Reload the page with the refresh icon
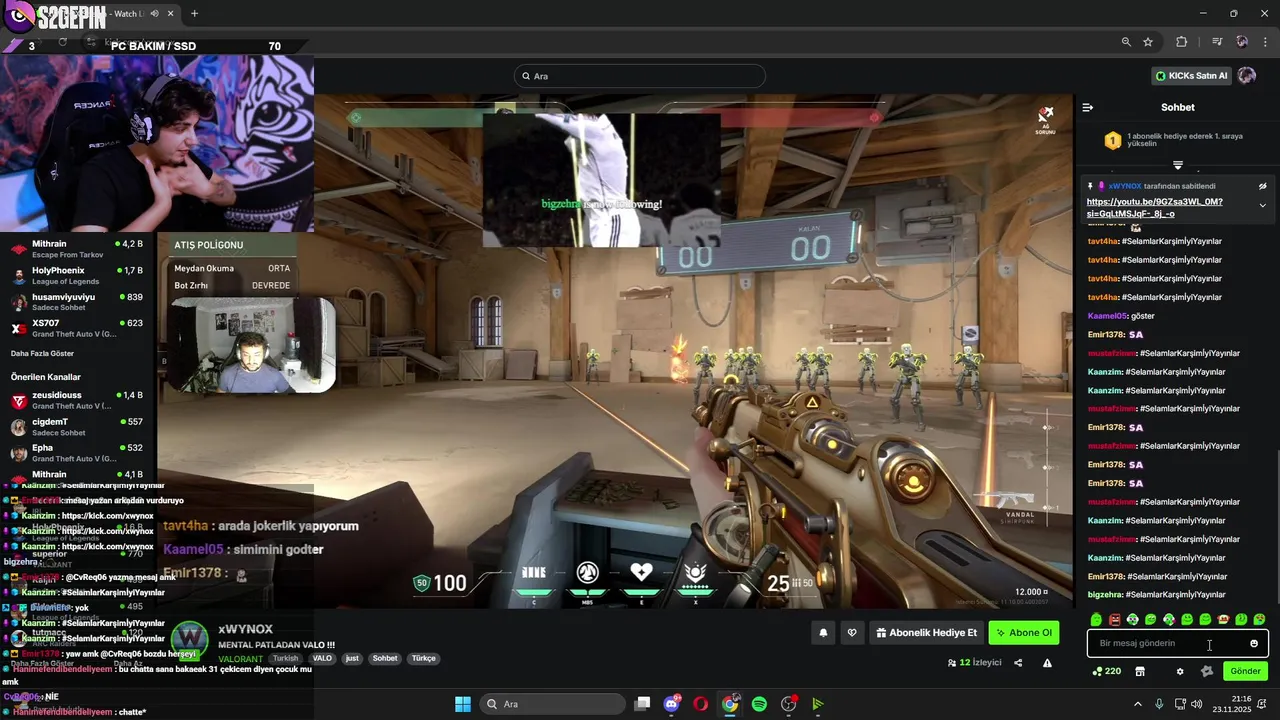This screenshot has width=1280, height=720. coord(62,42)
